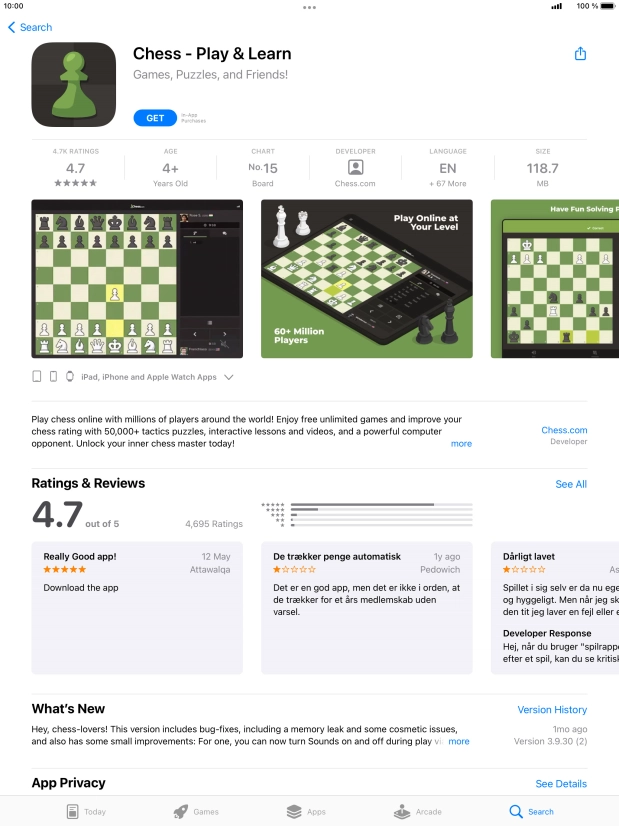The image size is (619, 826).
Task: Click the GET button
Action: point(155,118)
